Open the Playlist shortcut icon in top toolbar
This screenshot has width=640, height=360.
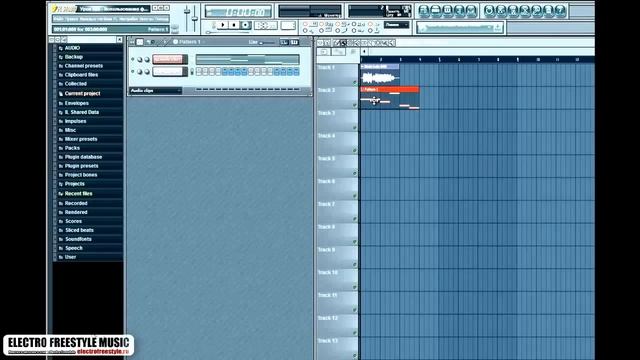(x=424, y=11)
